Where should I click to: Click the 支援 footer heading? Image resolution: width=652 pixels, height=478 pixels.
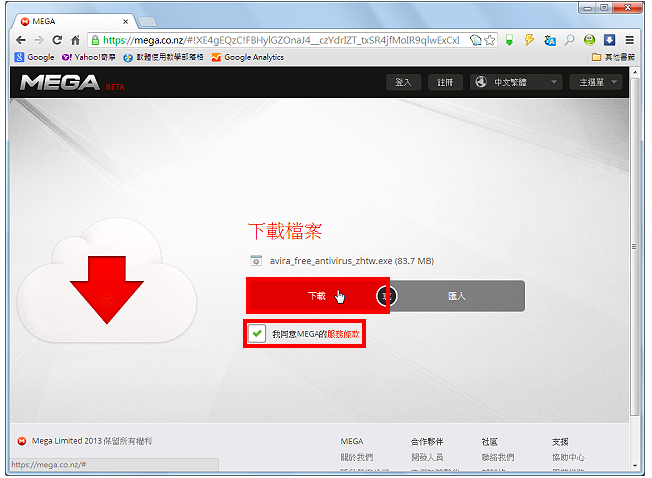pos(560,441)
